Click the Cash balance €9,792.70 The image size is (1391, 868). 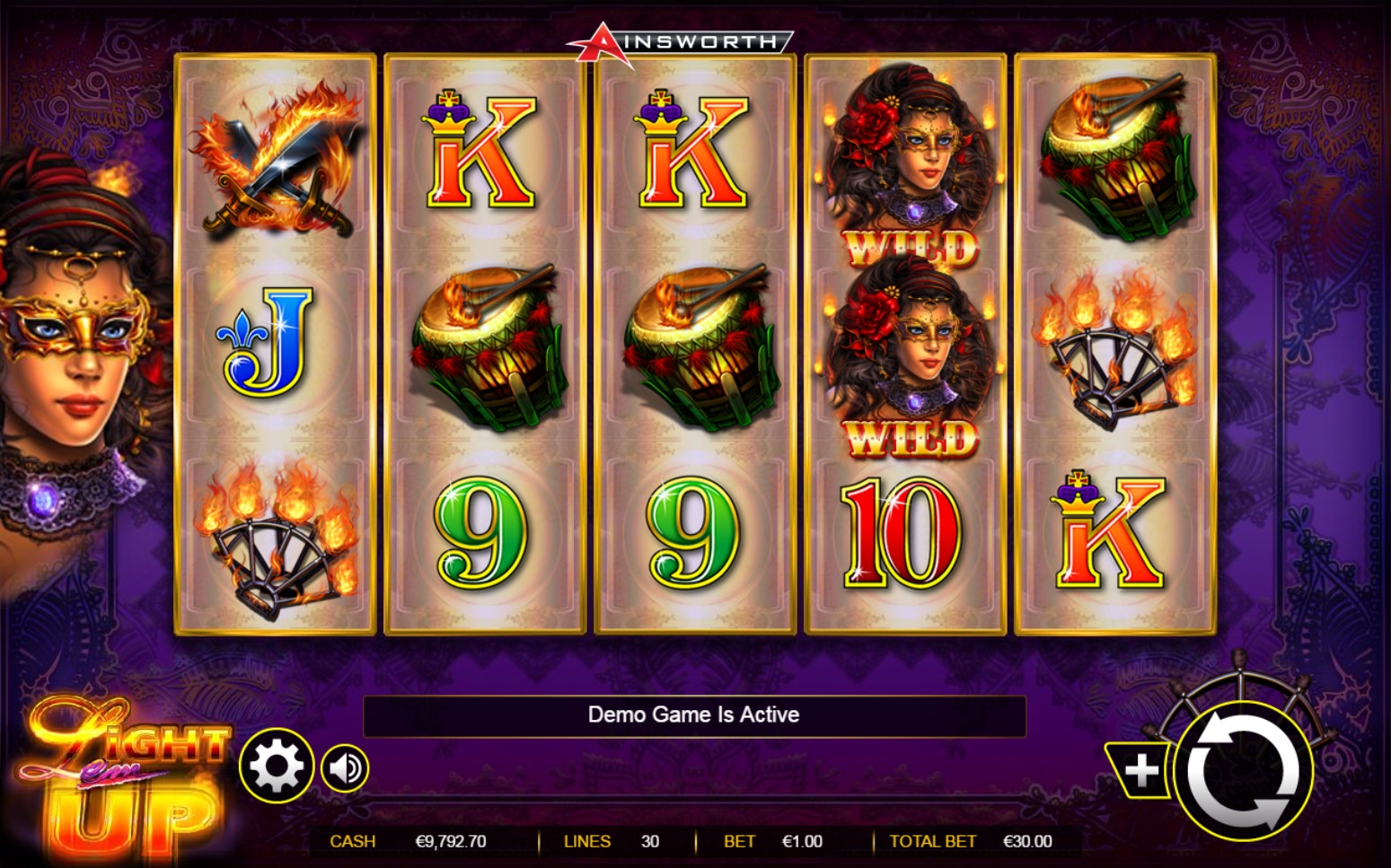click(x=451, y=842)
